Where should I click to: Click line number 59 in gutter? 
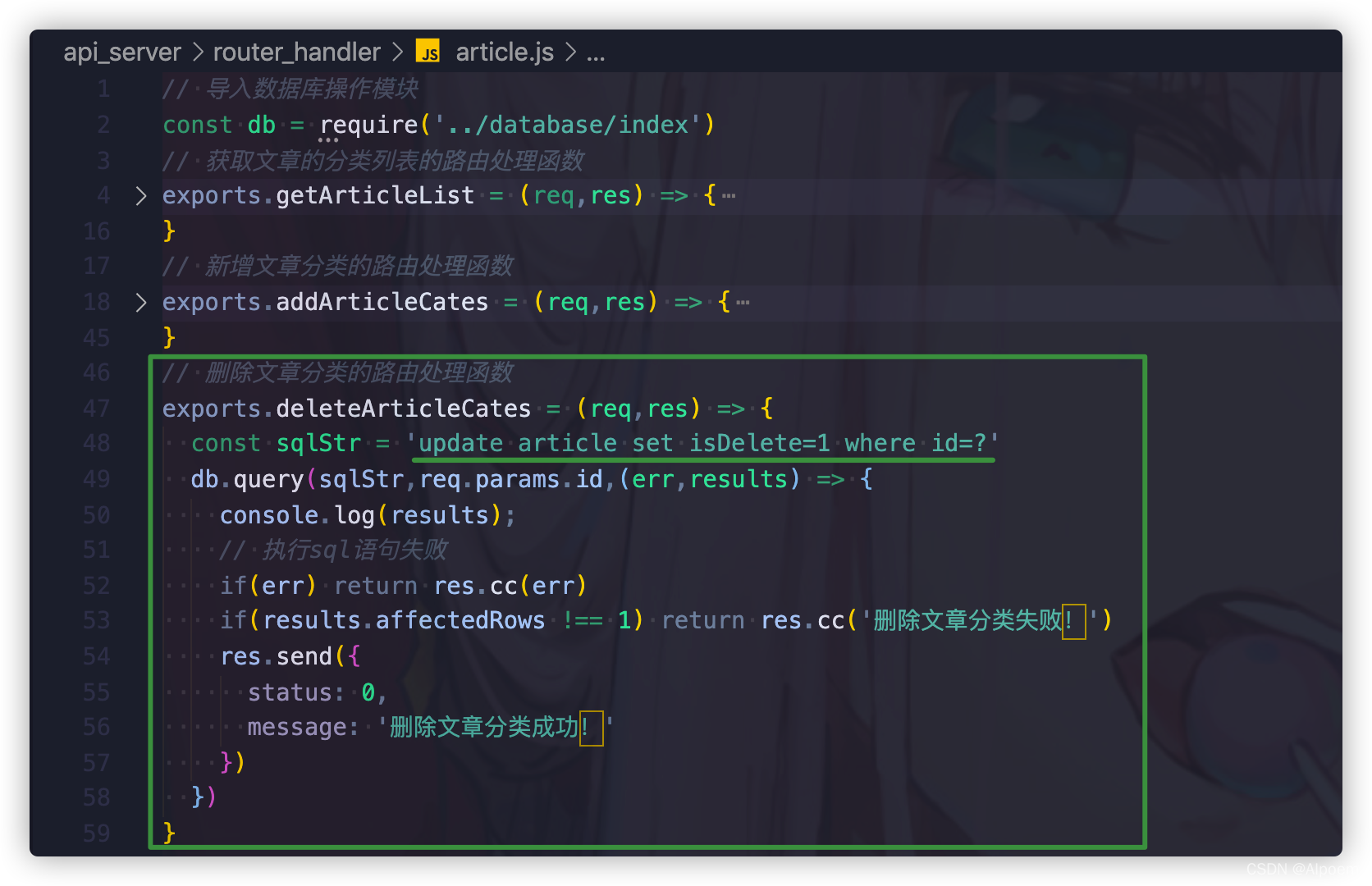tap(96, 833)
